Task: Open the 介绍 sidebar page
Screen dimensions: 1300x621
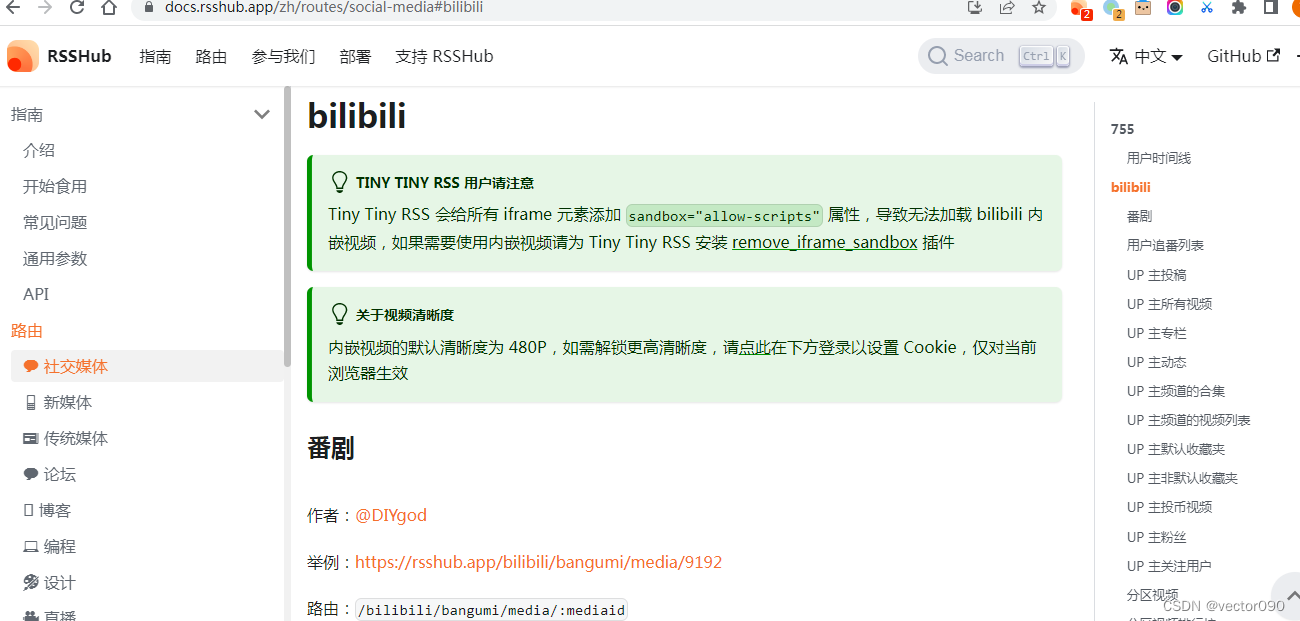Action: (x=39, y=150)
